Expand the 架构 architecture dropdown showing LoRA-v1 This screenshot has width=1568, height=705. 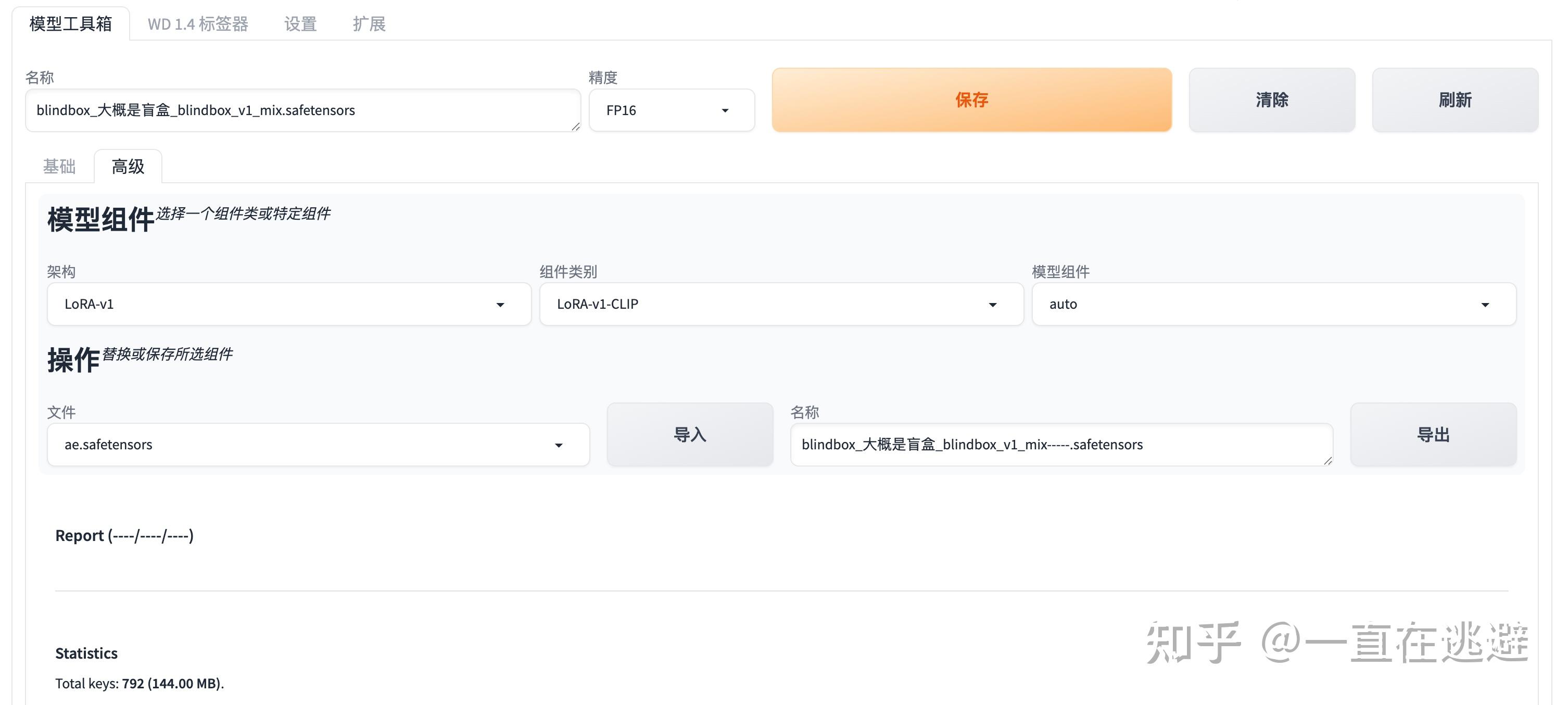(289, 304)
